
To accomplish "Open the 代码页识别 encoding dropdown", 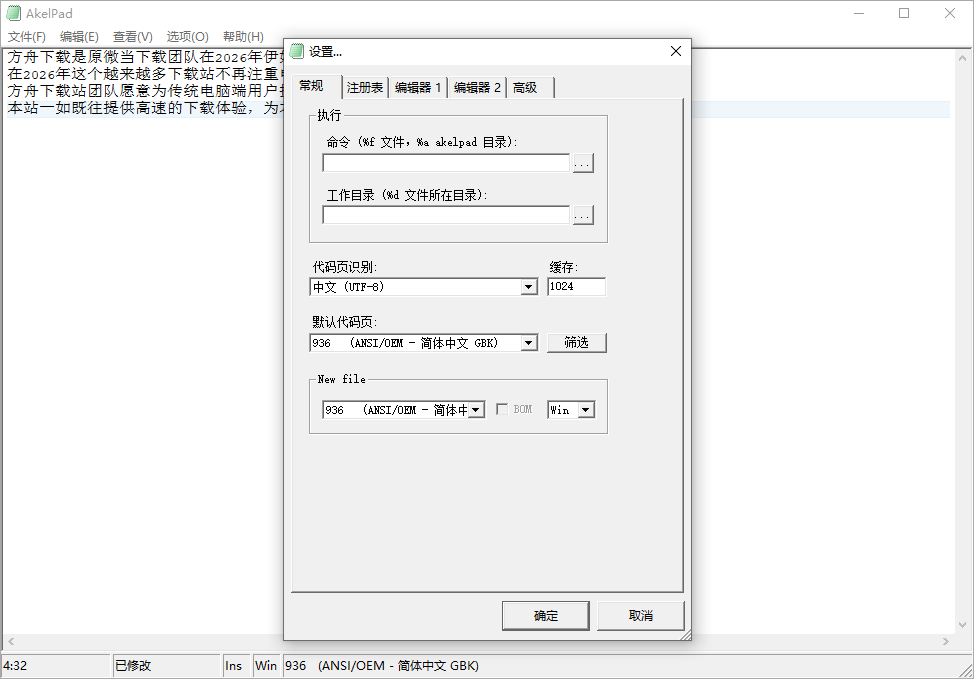I will pos(528,287).
